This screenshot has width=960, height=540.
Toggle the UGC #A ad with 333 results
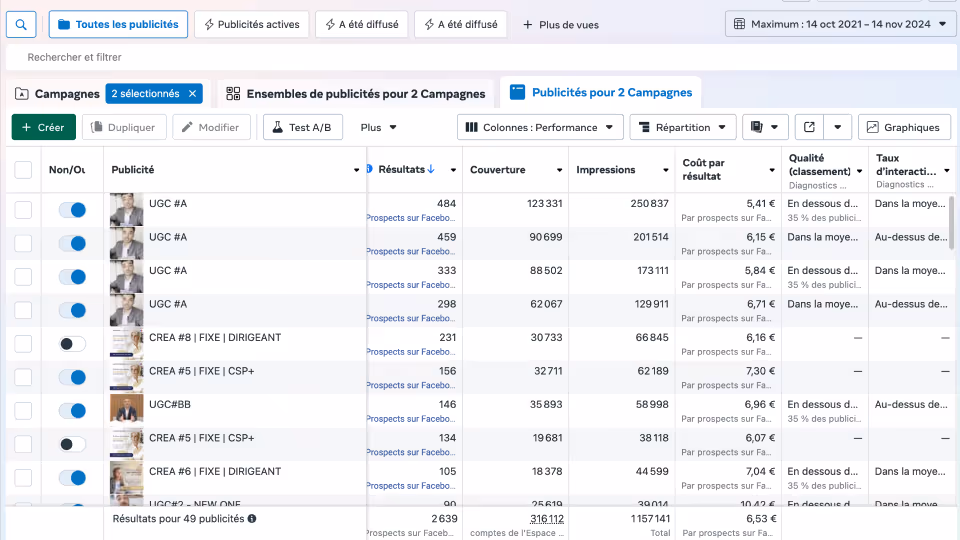tap(72, 277)
